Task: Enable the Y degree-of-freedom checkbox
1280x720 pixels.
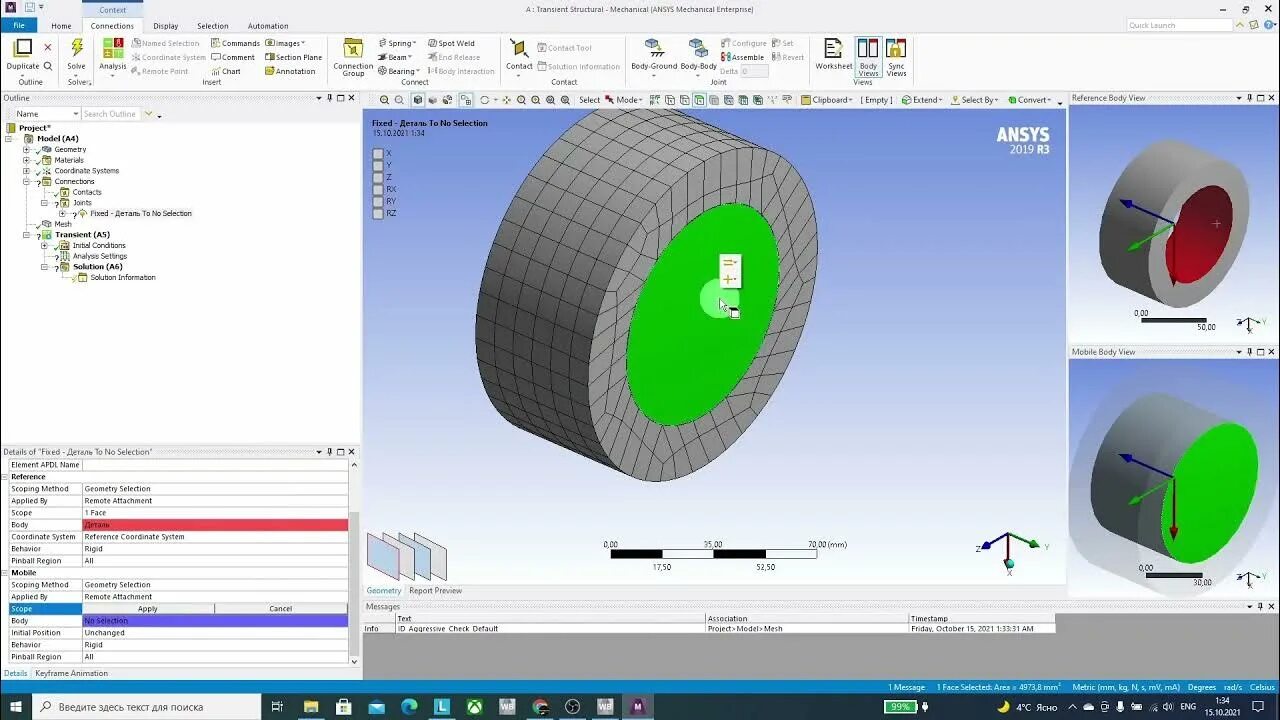Action: click(x=378, y=165)
